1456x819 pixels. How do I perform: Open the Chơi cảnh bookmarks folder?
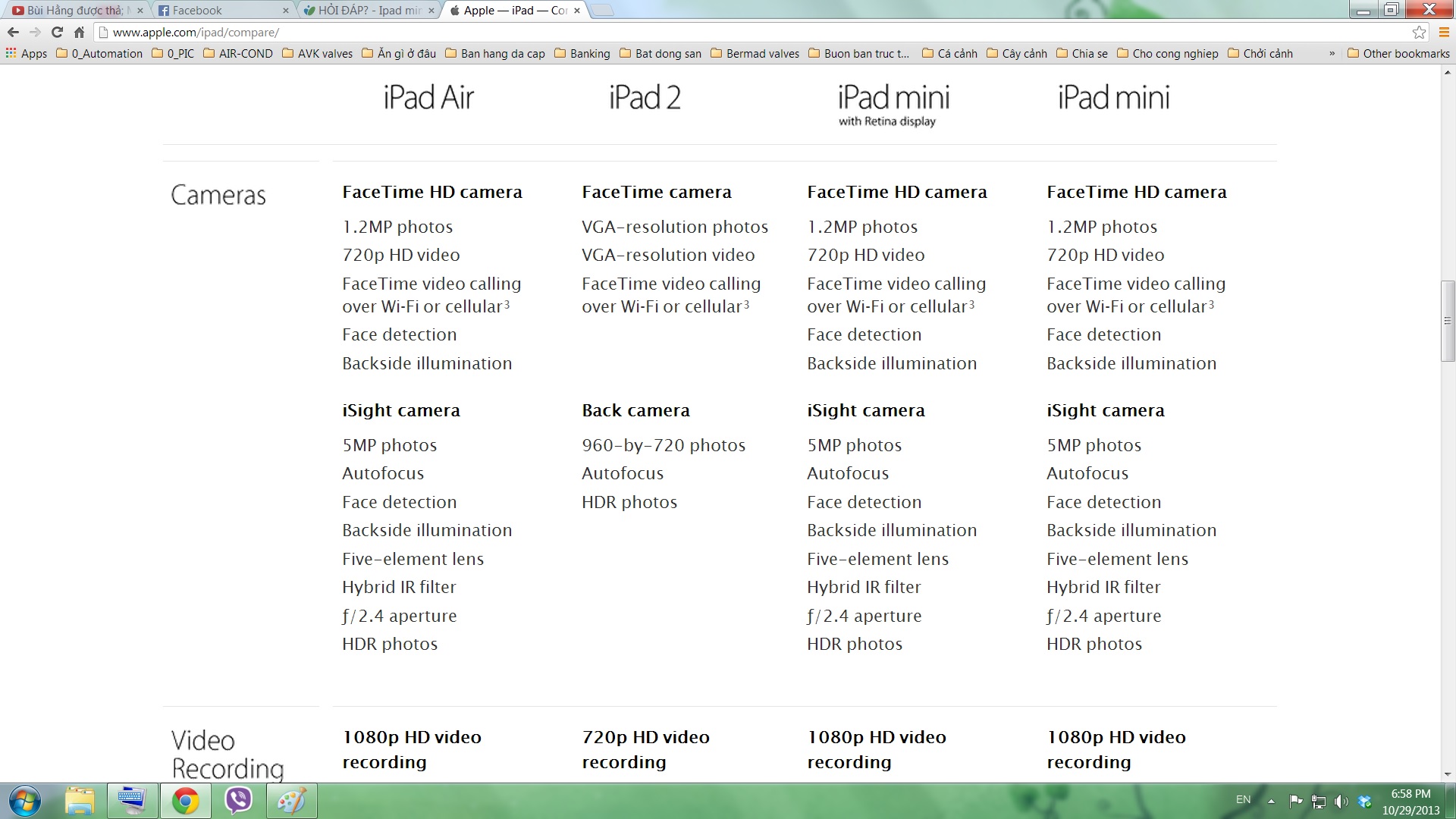tap(1260, 53)
